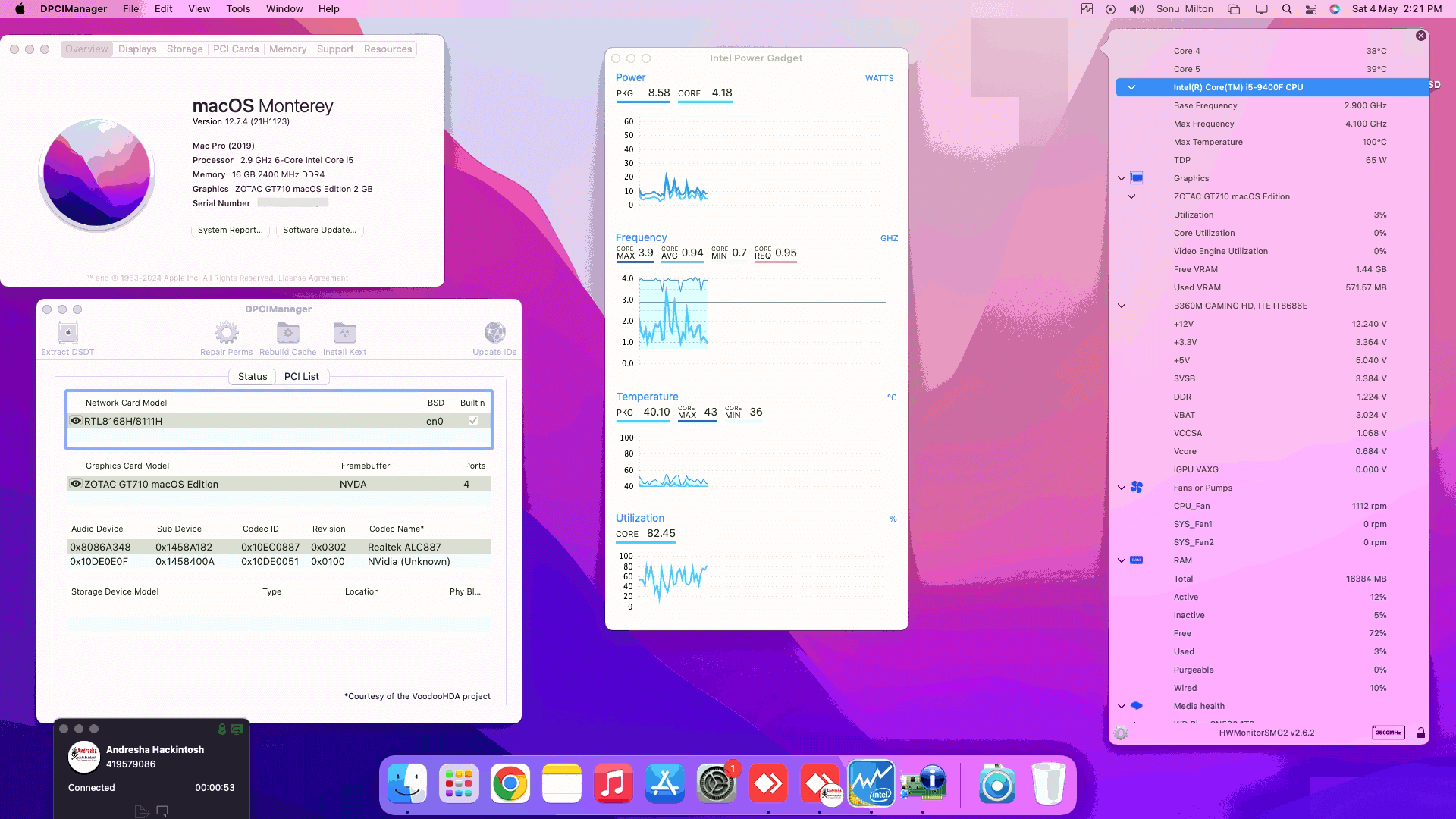Click the macOS Monterey logo image
Viewport: 1456px width, 819px height.
pos(97,174)
